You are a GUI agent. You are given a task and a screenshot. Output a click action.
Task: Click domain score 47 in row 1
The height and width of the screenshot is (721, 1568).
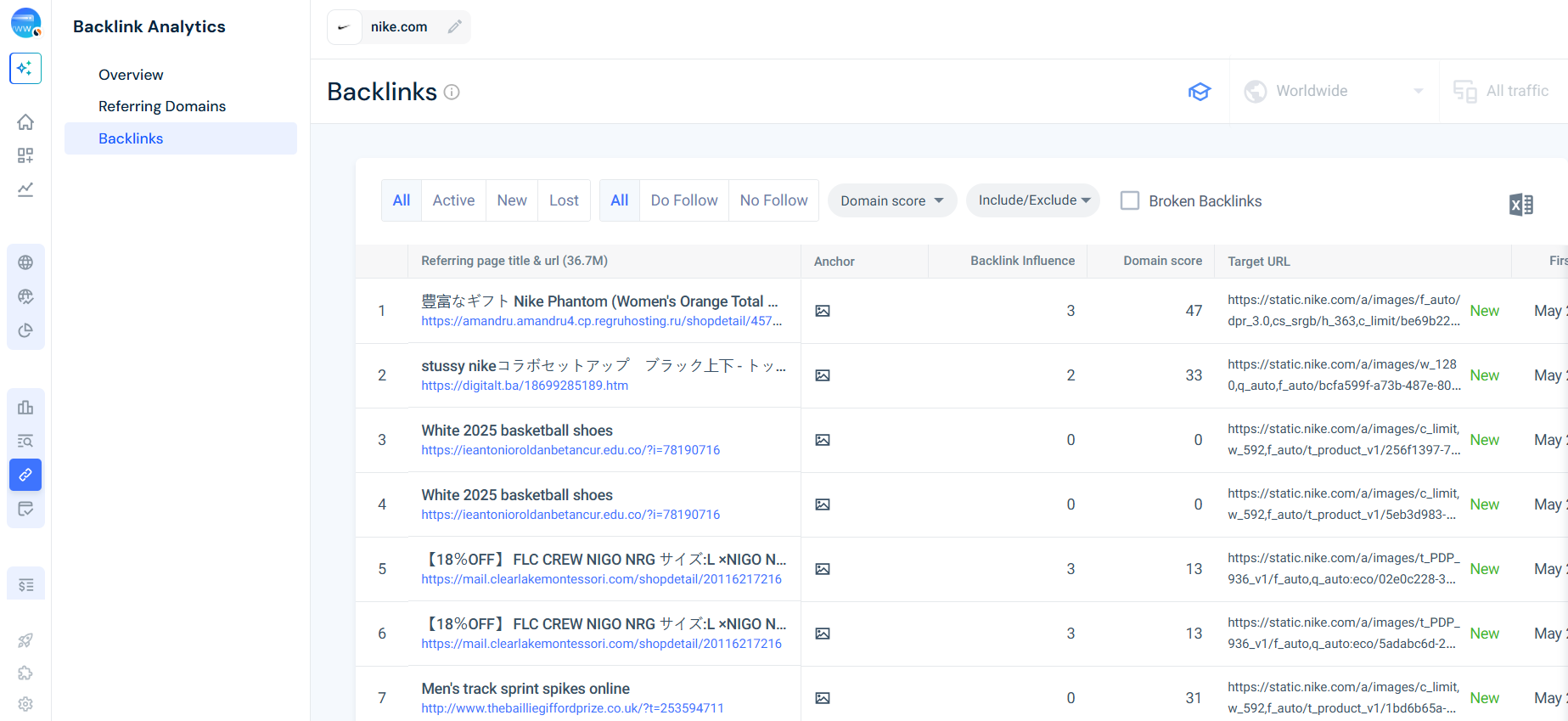1194,311
